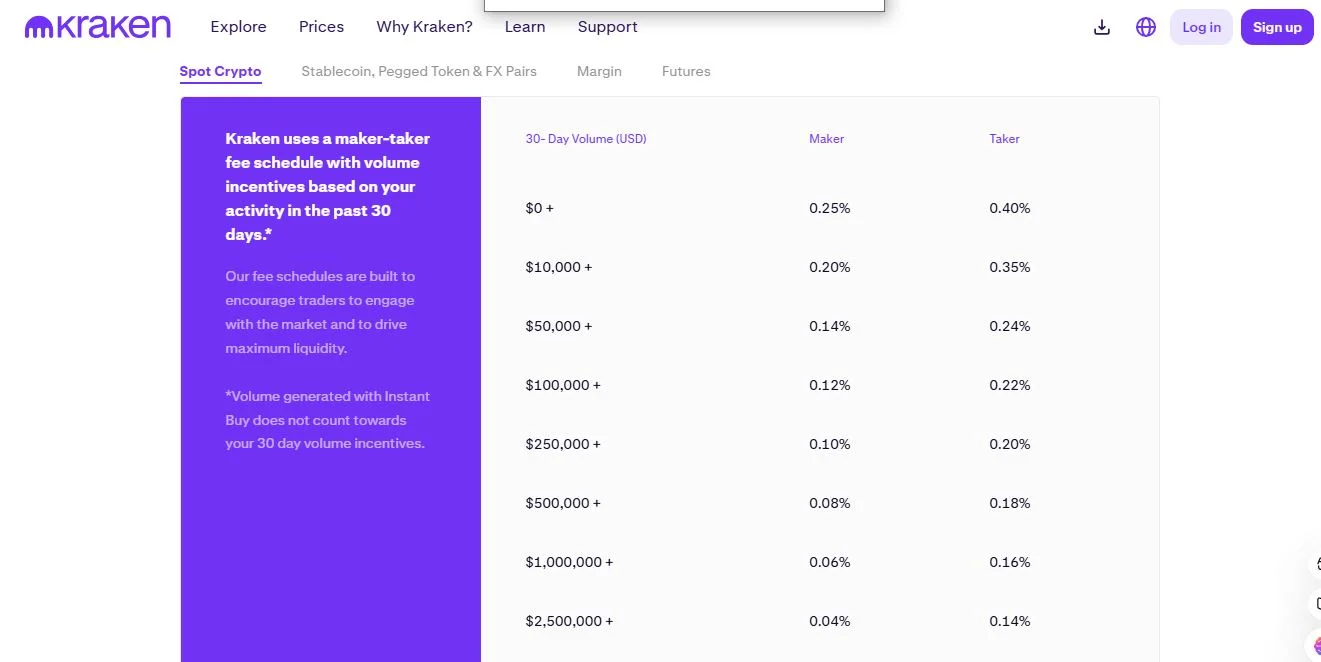
Task: Open the Explore menu
Action: [237, 27]
